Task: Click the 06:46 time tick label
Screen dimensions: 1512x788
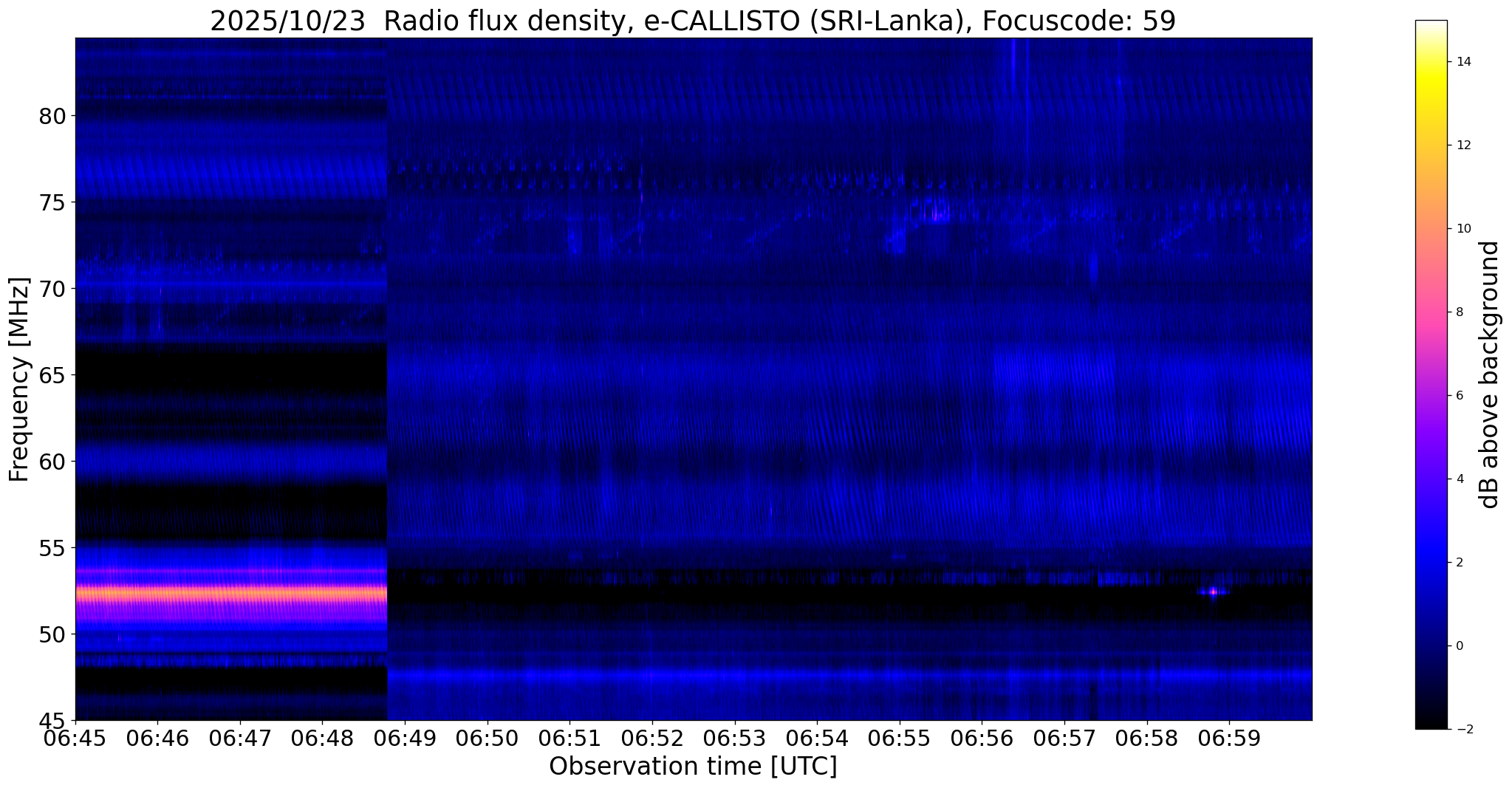Action: (157, 738)
